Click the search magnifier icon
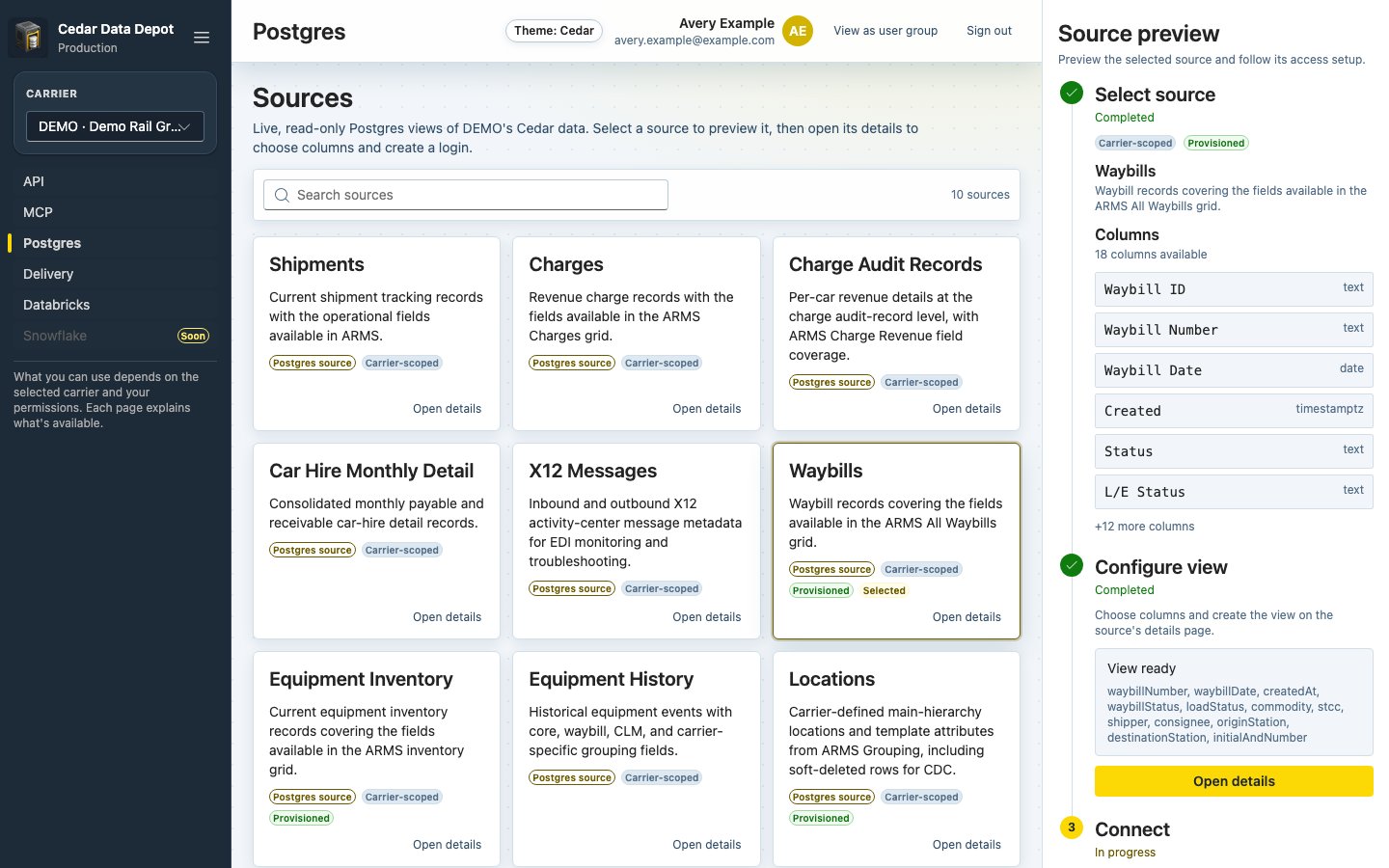1389x868 pixels. point(282,195)
